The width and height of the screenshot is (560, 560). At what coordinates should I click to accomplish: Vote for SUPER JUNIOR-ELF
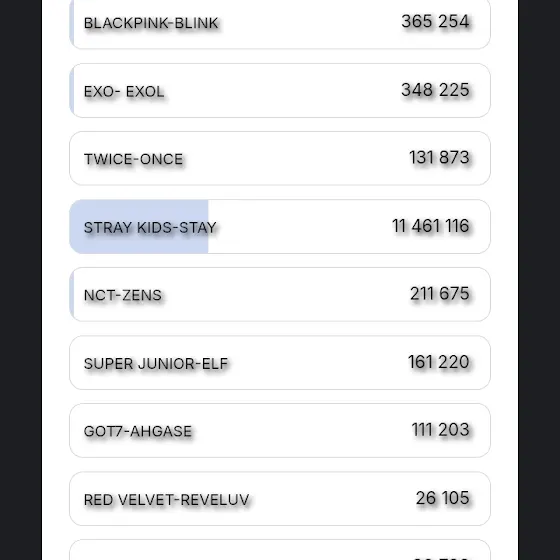[x=280, y=362]
